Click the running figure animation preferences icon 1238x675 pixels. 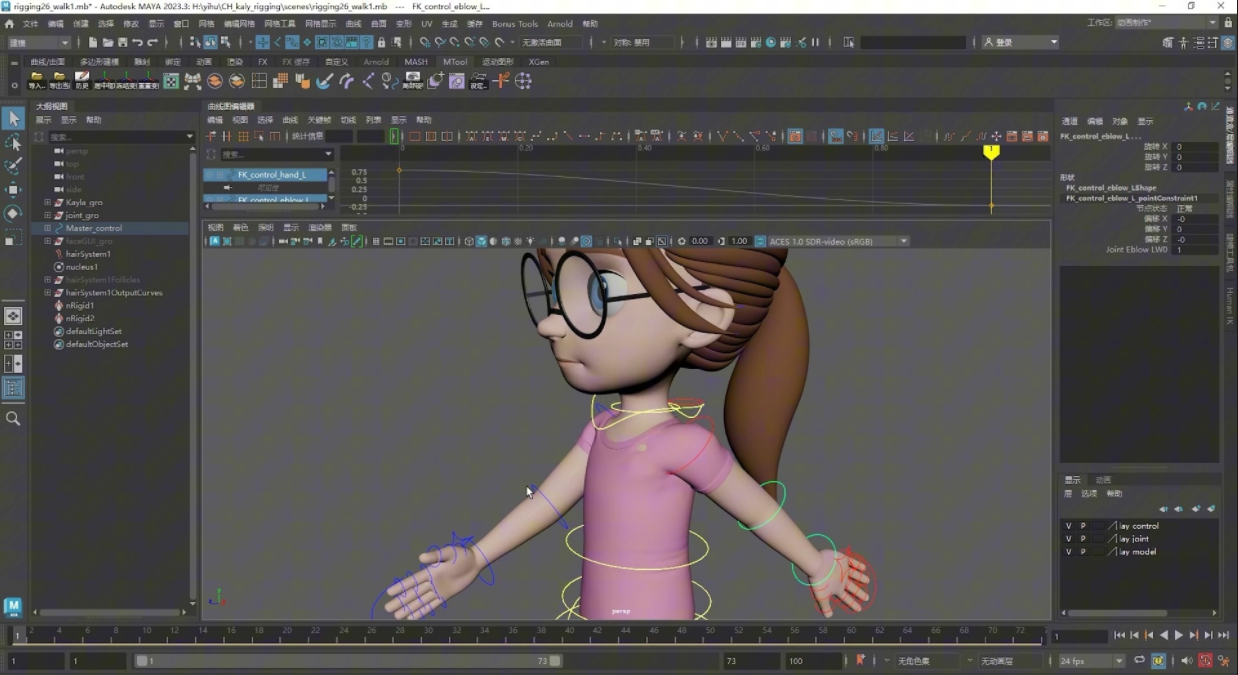point(1223,661)
